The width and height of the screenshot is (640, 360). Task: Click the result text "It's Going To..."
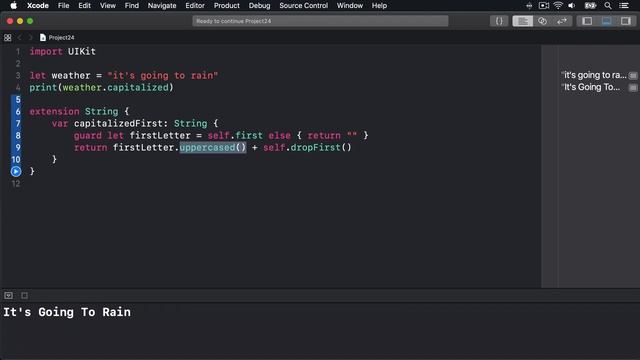(591, 87)
